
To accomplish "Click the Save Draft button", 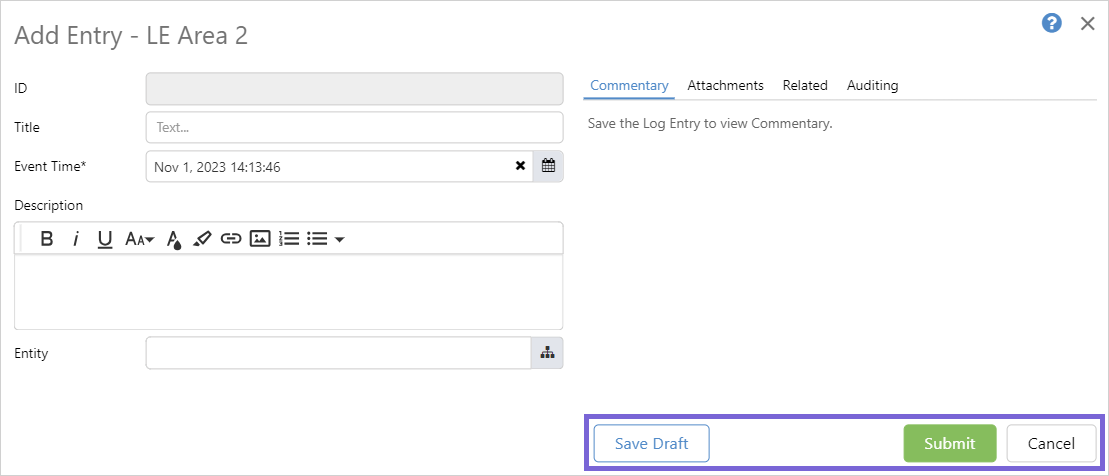I will pyautogui.click(x=651, y=444).
